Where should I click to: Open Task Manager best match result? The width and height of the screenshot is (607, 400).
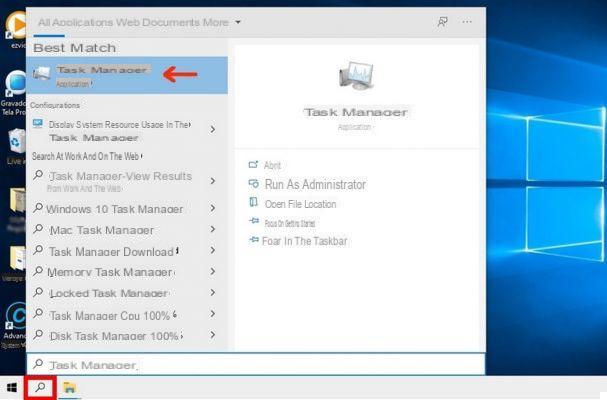click(127, 76)
